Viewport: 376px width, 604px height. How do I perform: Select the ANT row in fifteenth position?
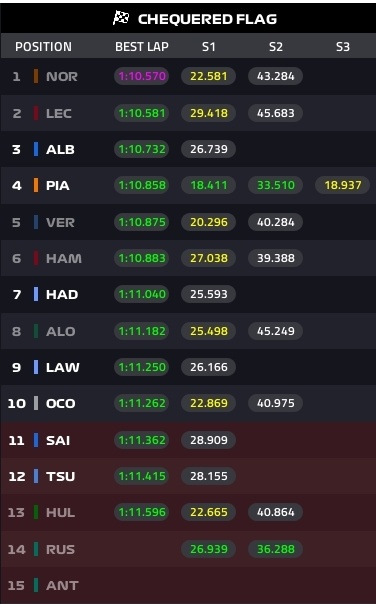pyautogui.click(x=188, y=586)
